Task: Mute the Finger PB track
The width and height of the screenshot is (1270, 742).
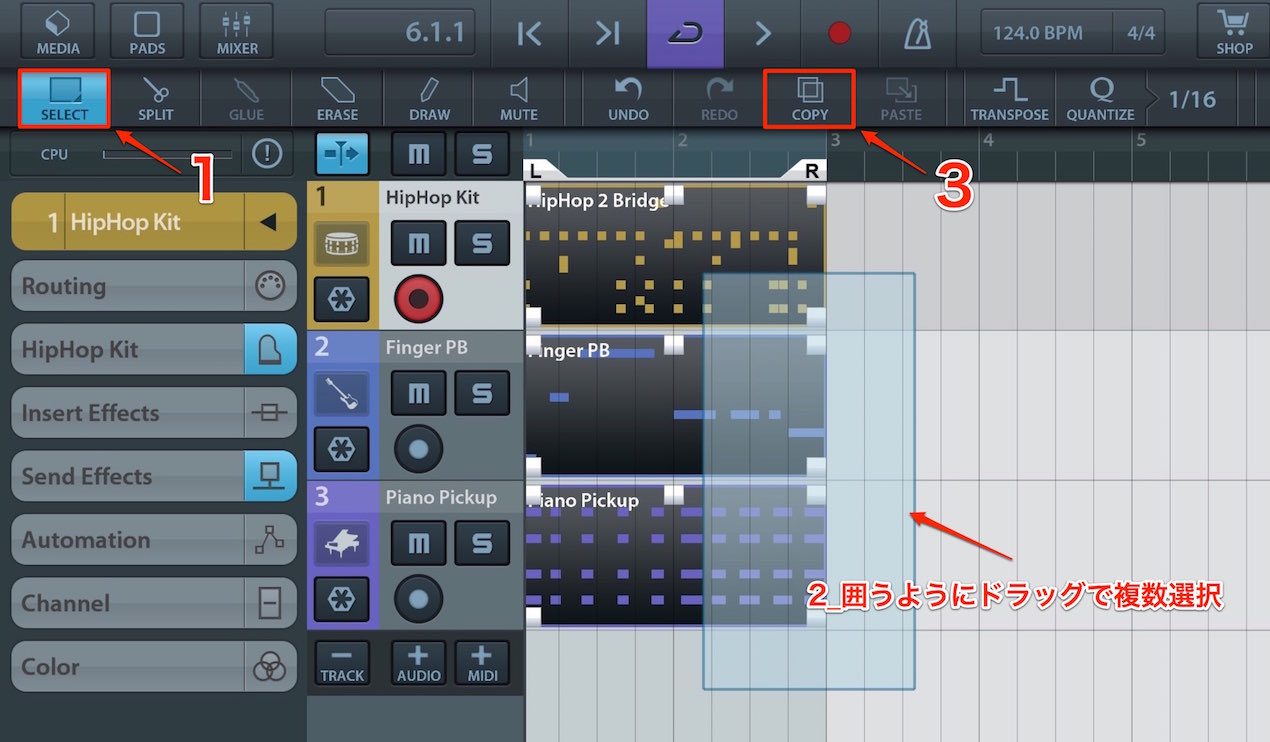Action: pyautogui.click(x=418, y=393)
